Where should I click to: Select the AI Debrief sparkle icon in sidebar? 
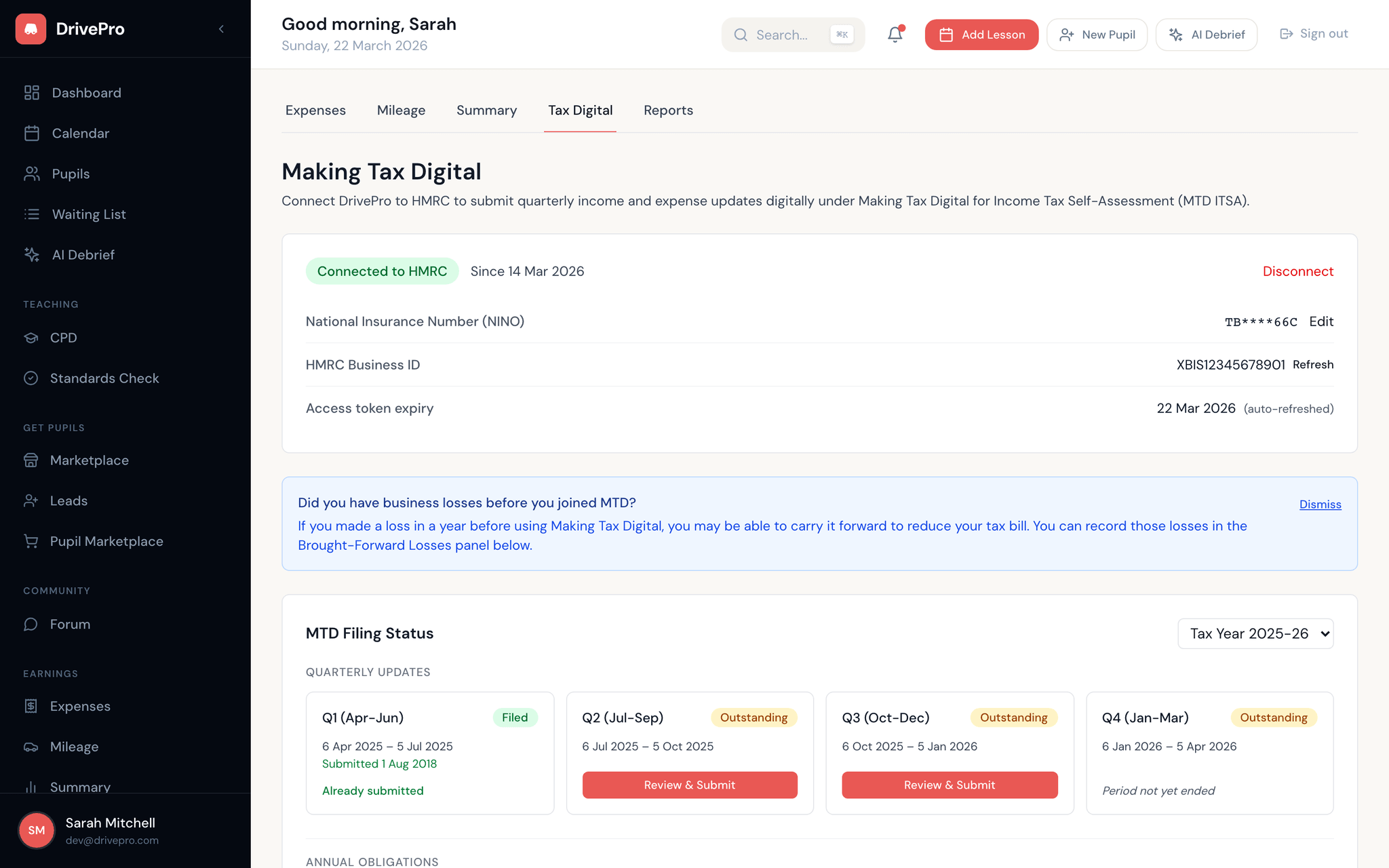pos(31,254)
